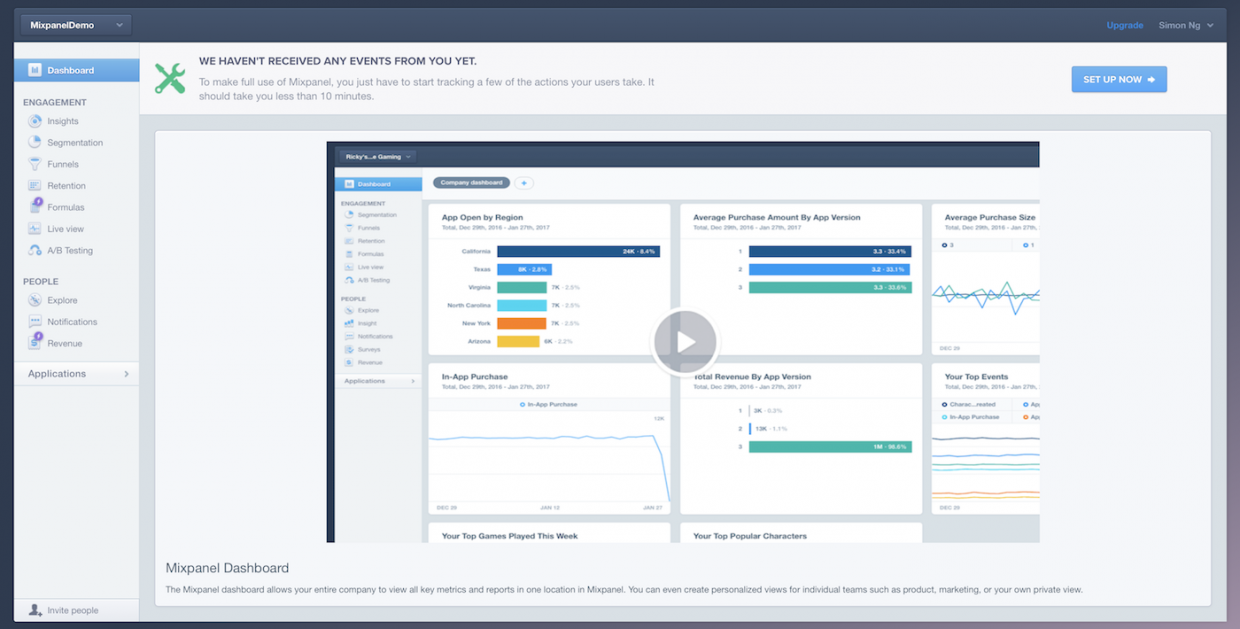This screenshot has height=629, width=1240.
Task: Play the Mixpanel Dashboard video
Action: coord(684,341)
